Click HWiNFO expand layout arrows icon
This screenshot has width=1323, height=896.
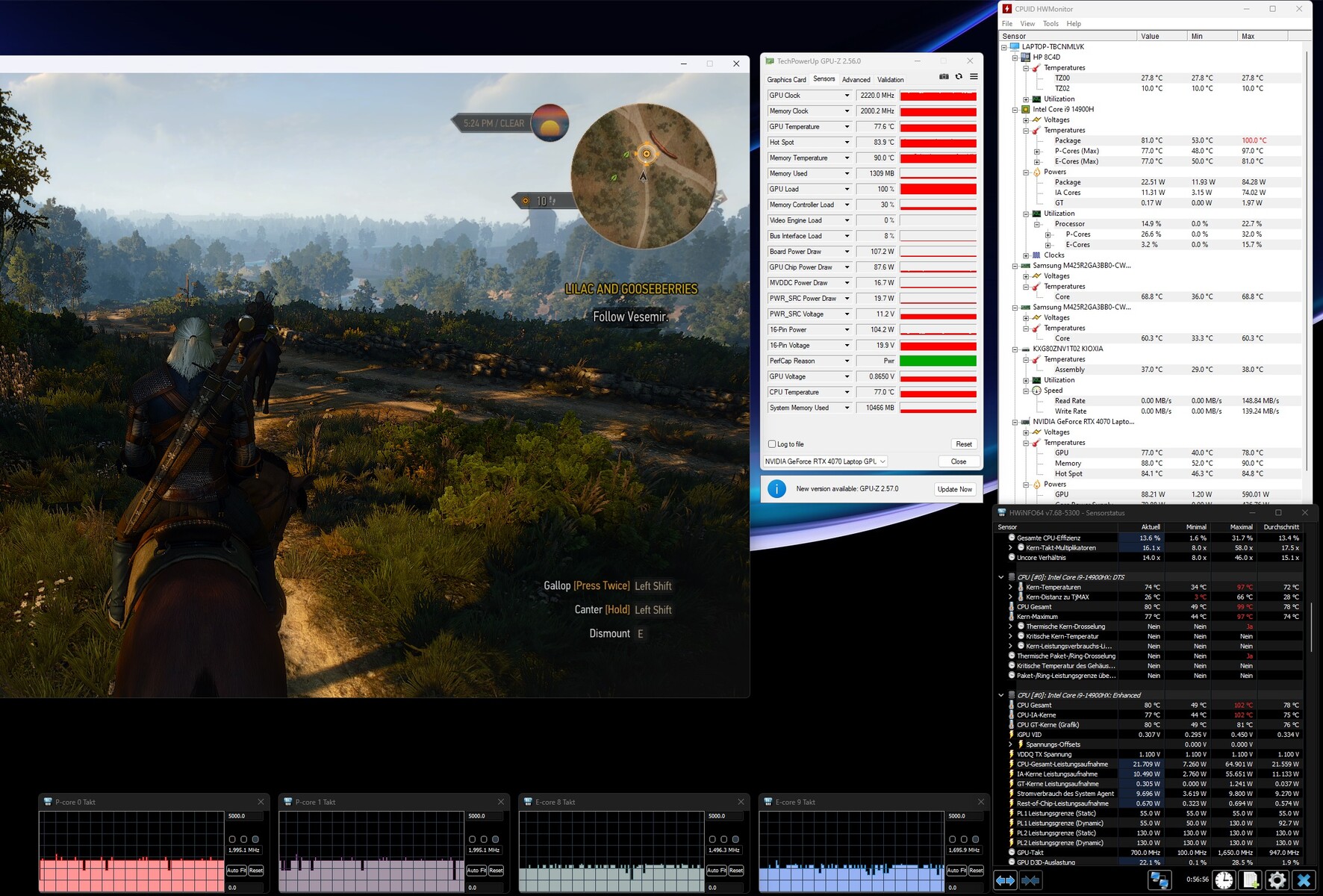[x=1005, y=880]
